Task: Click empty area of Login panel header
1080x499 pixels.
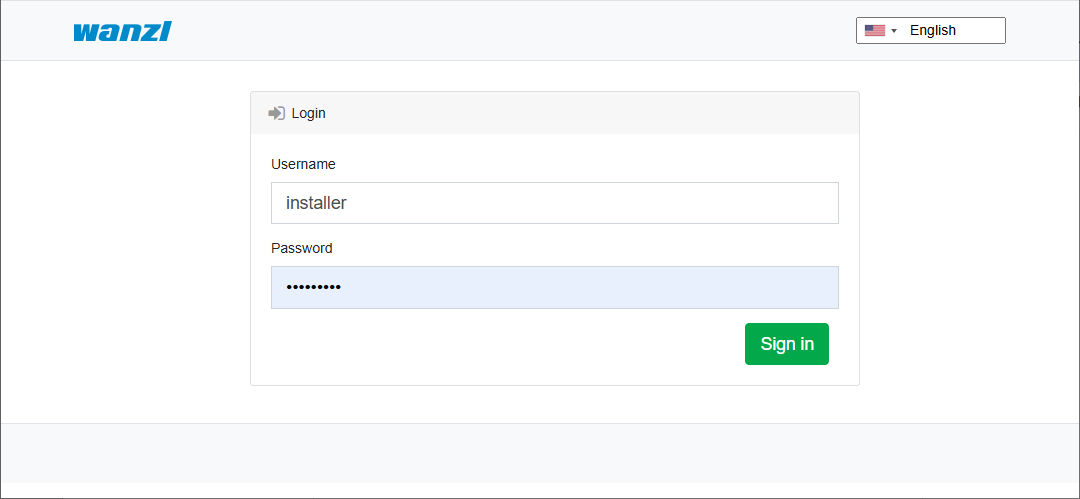Action: click(600, 113)
